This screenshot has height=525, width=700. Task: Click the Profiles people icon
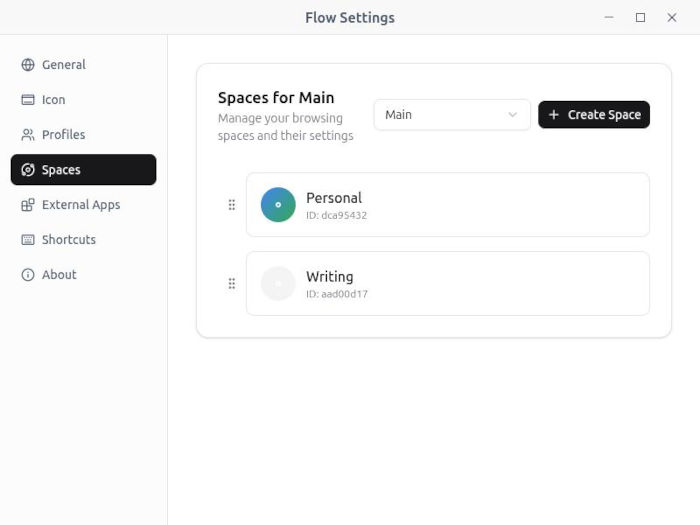tap(28, 135)
